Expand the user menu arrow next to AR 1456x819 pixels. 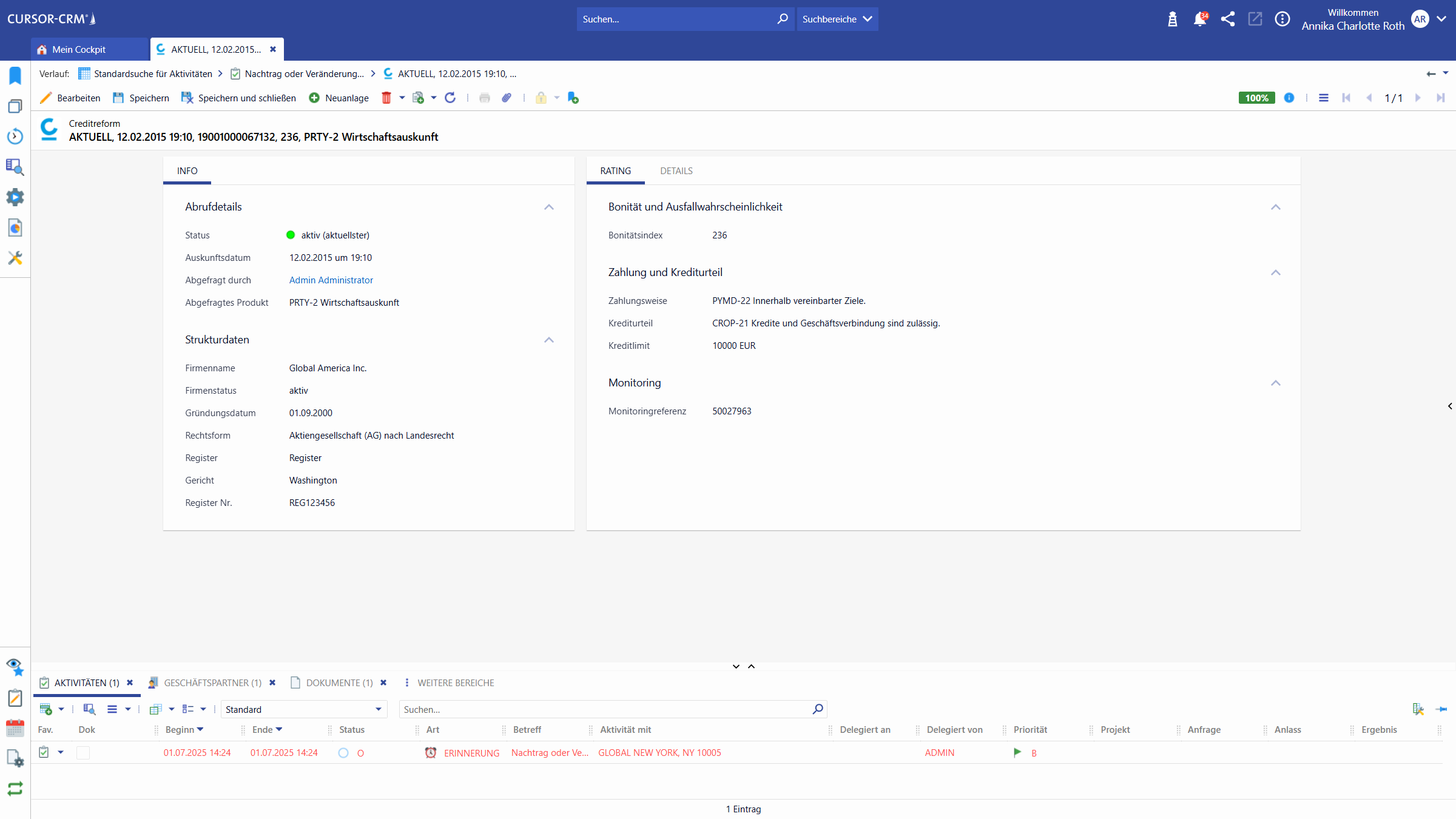(x=1442, y=19)
